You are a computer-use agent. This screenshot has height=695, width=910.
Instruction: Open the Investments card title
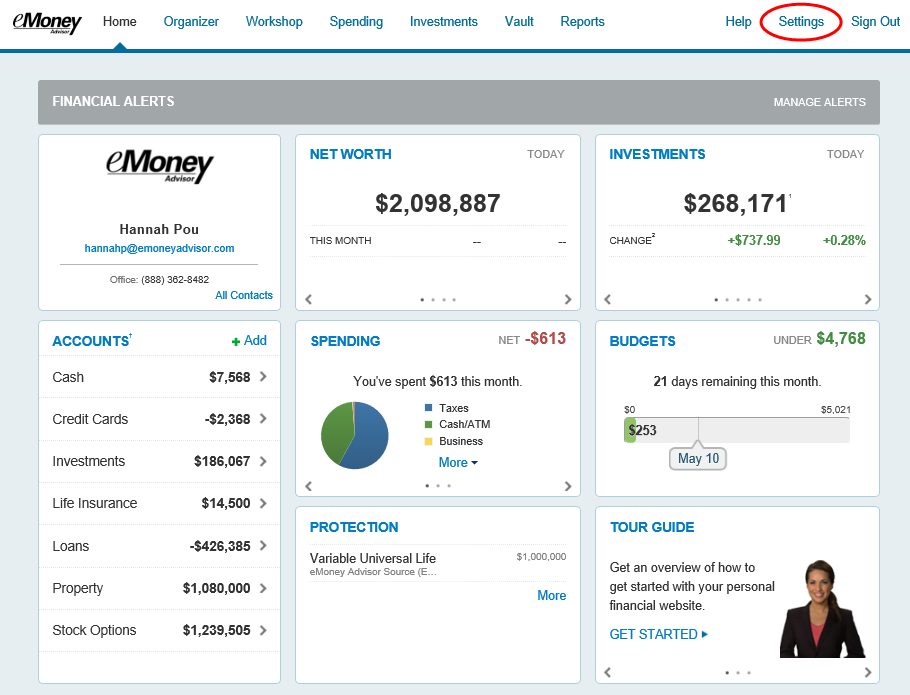coord(657,154)
